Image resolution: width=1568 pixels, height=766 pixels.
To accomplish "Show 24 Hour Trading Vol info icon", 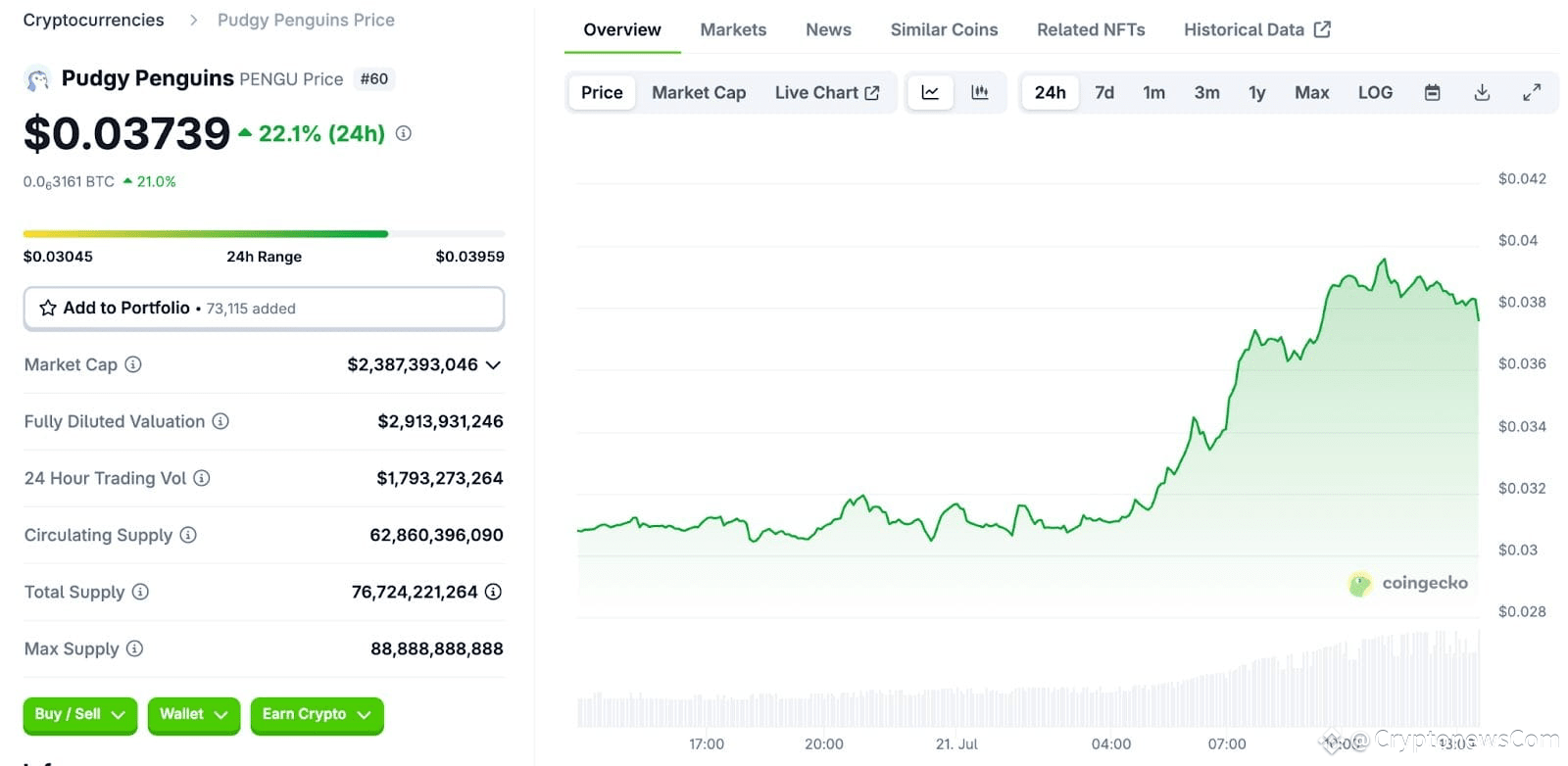I will click(x=202, y=478).
